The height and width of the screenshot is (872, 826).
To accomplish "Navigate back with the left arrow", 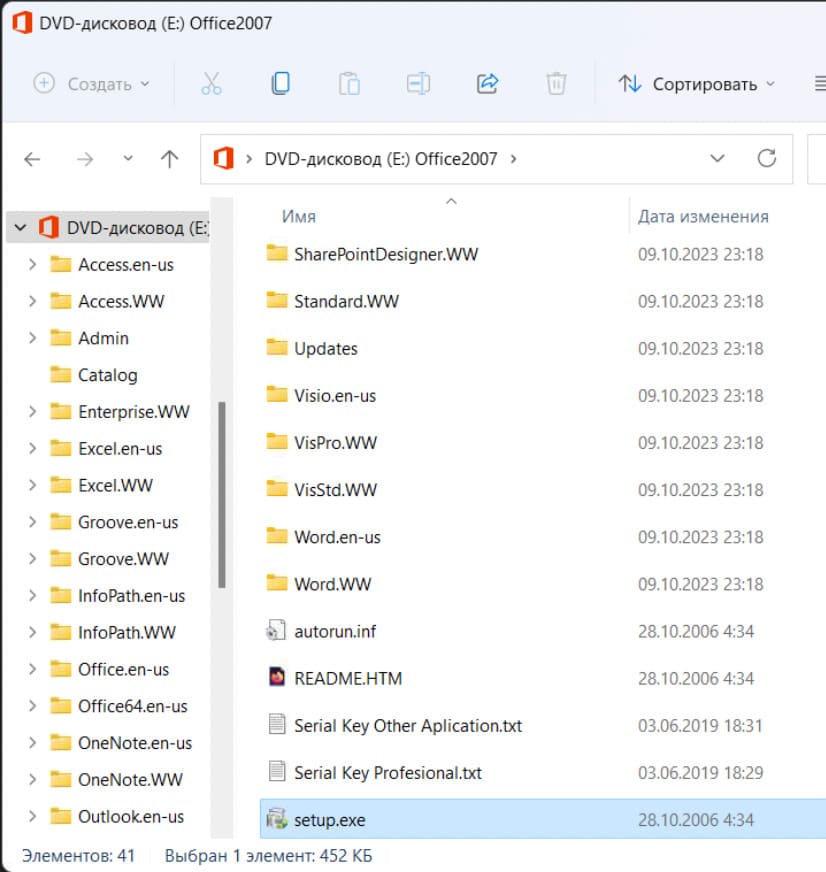I will [33, 159].
